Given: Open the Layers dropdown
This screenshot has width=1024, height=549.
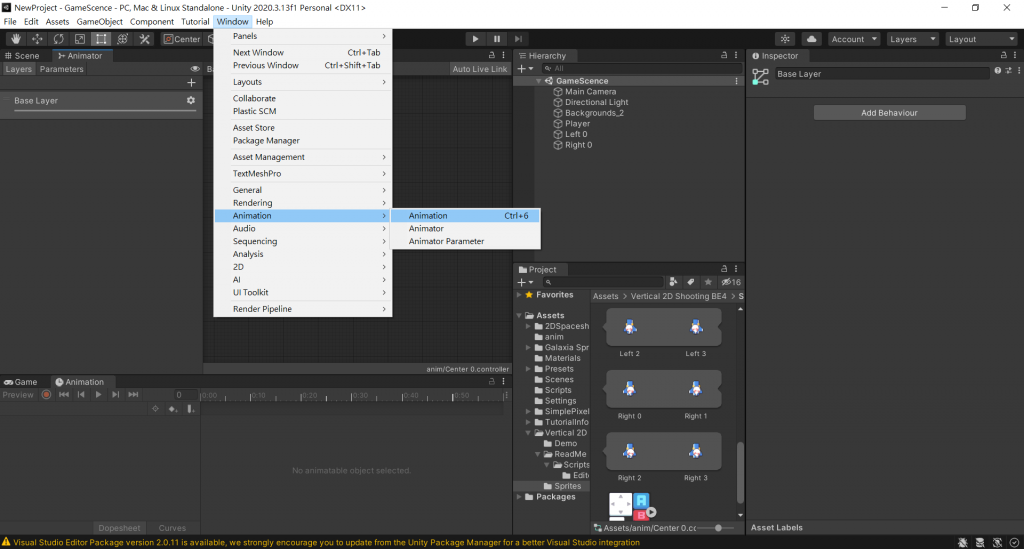Looking at the screenshot, I should 912,39.
